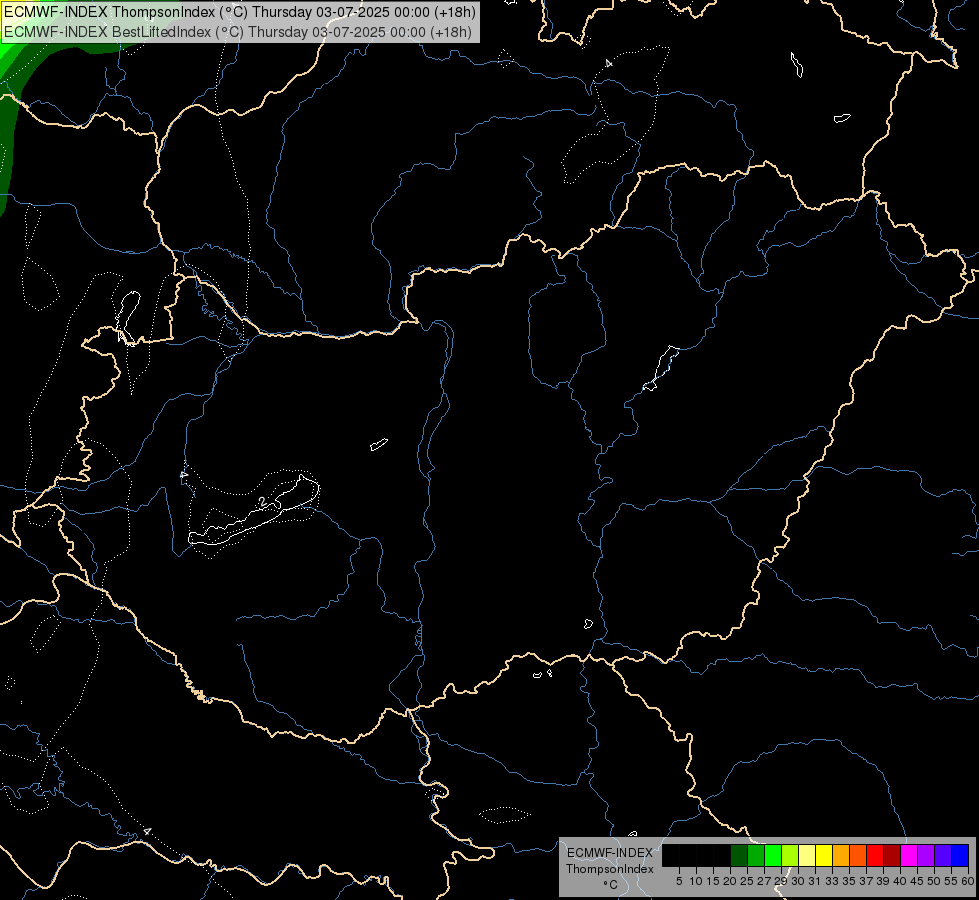Click the legend tick value 39
Image resolution: width=979 pixels, height=900 pixels.
tap(883, 881)
